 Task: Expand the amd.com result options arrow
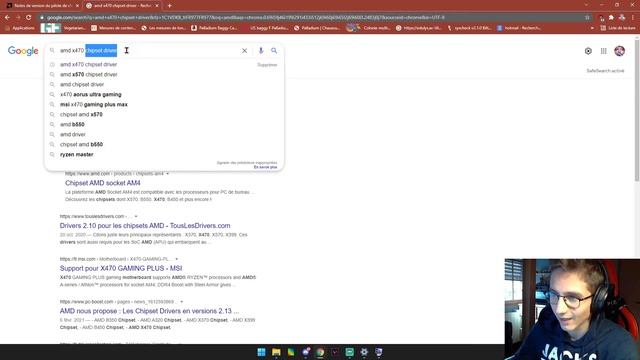[167, 174]
